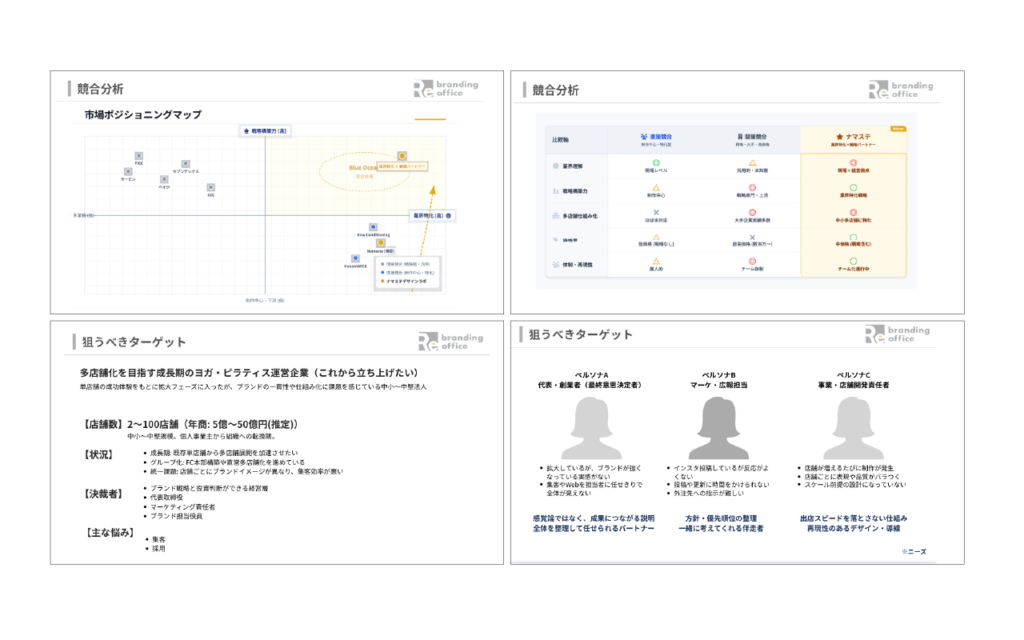
Task: Select the ペルソナB dark silhouette avatar
Action: coord(718,428)
